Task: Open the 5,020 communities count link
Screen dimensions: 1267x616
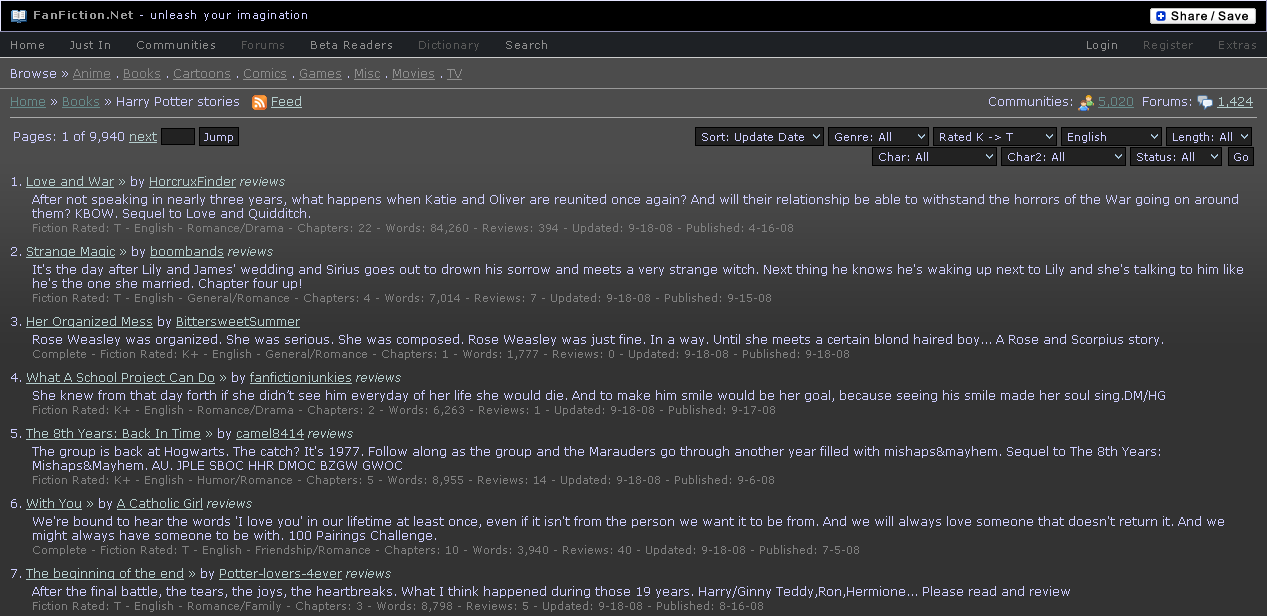Action: pyautogui.click(x=1116, y=102)
